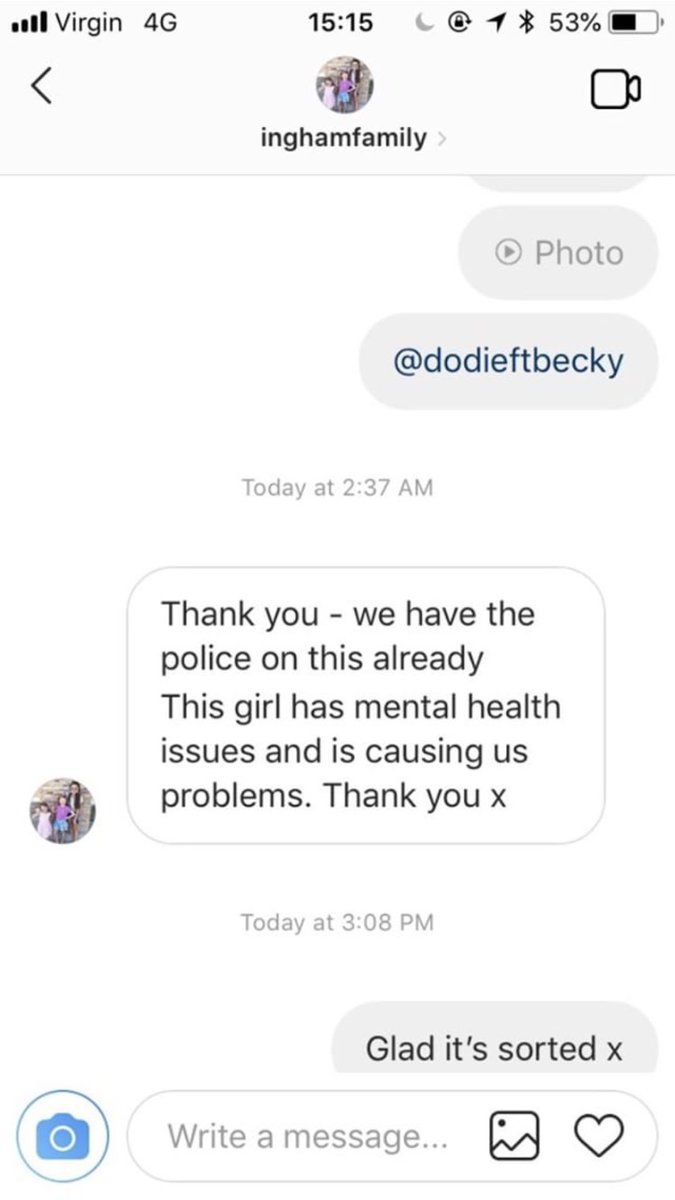Tap the Today at 3:08 PM timestamp
The image size is (675, 1200).
tap(337, 921)
